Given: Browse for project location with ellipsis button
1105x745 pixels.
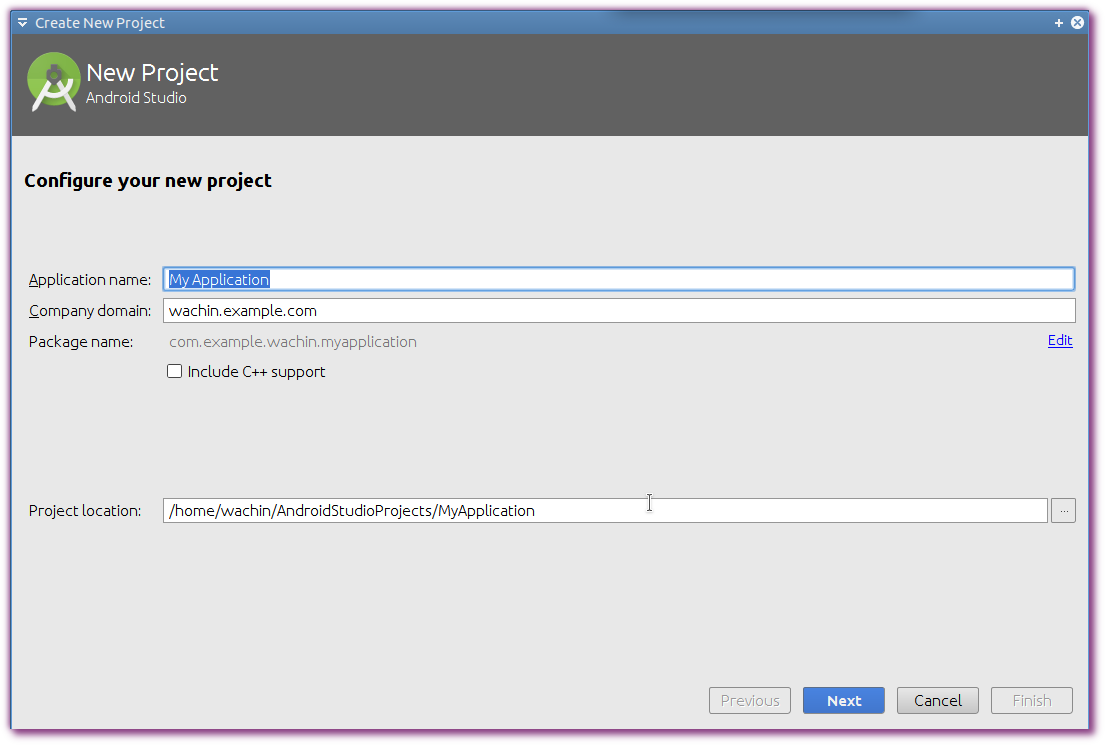Looking at the screenshot, I should 1063,510.
